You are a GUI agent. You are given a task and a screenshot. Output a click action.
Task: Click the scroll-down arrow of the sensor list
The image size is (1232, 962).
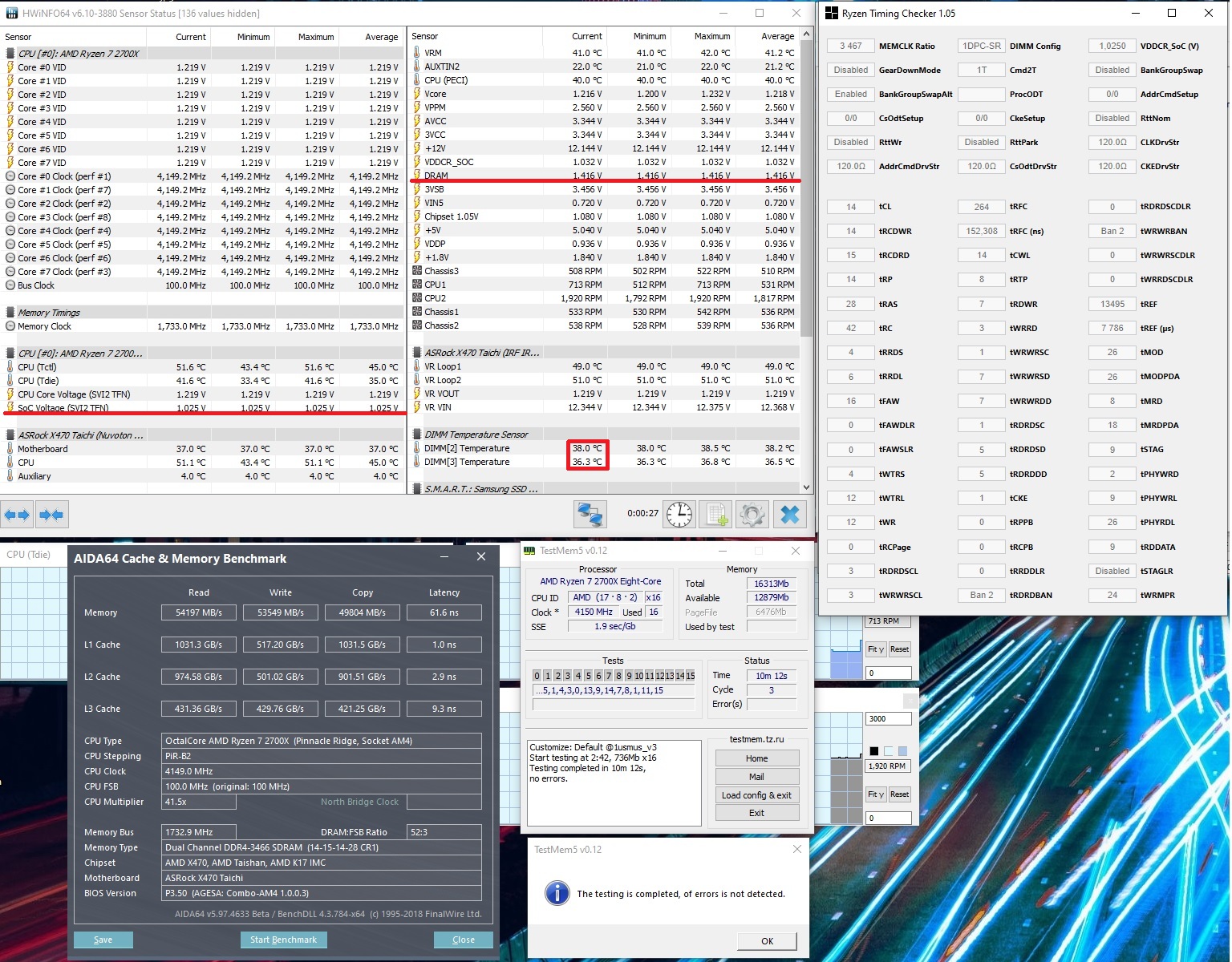806,487
